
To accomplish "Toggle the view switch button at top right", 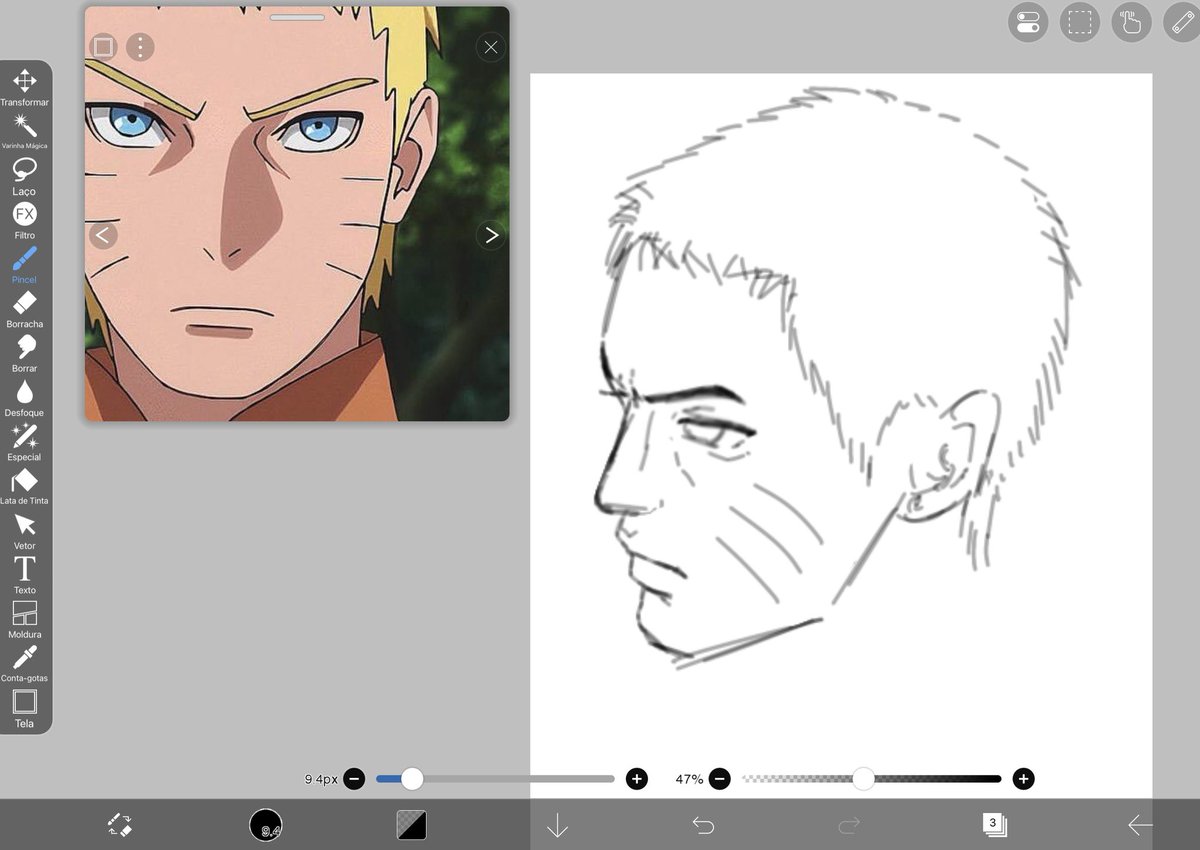I will 1028,22.
